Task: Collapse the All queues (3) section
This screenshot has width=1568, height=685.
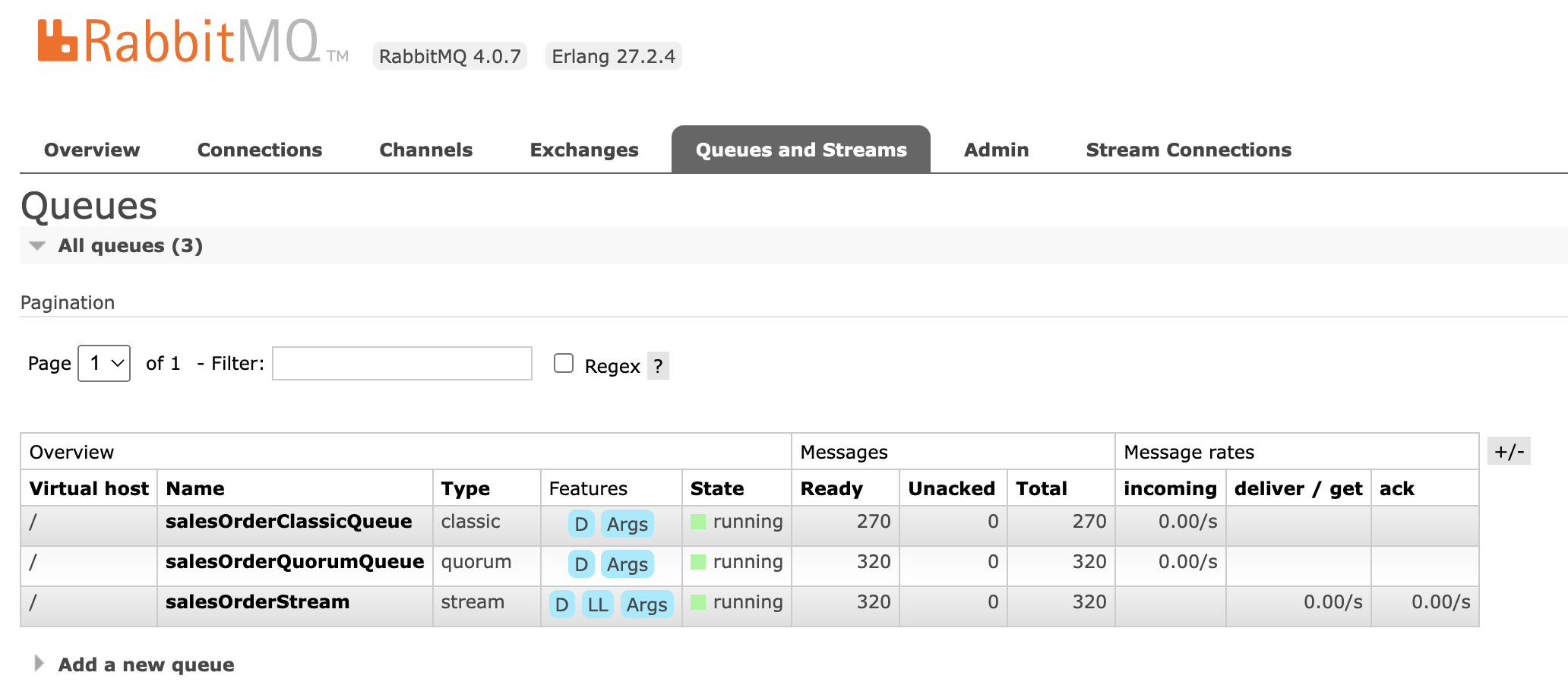Action: [x=130, y=245]
